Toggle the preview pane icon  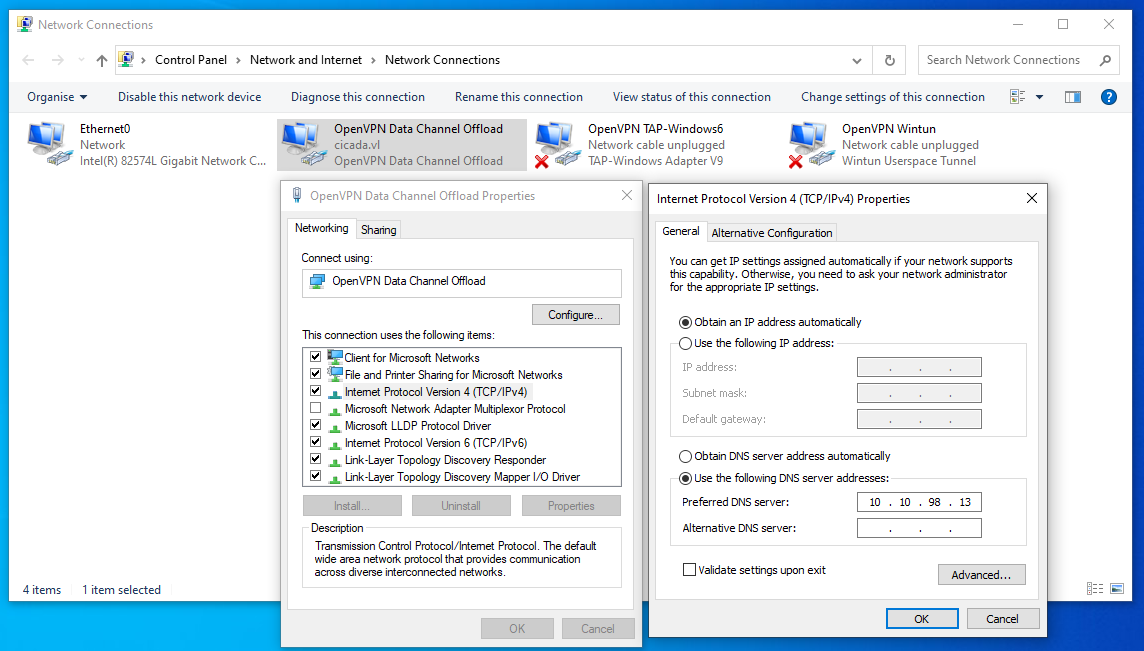1072,97
